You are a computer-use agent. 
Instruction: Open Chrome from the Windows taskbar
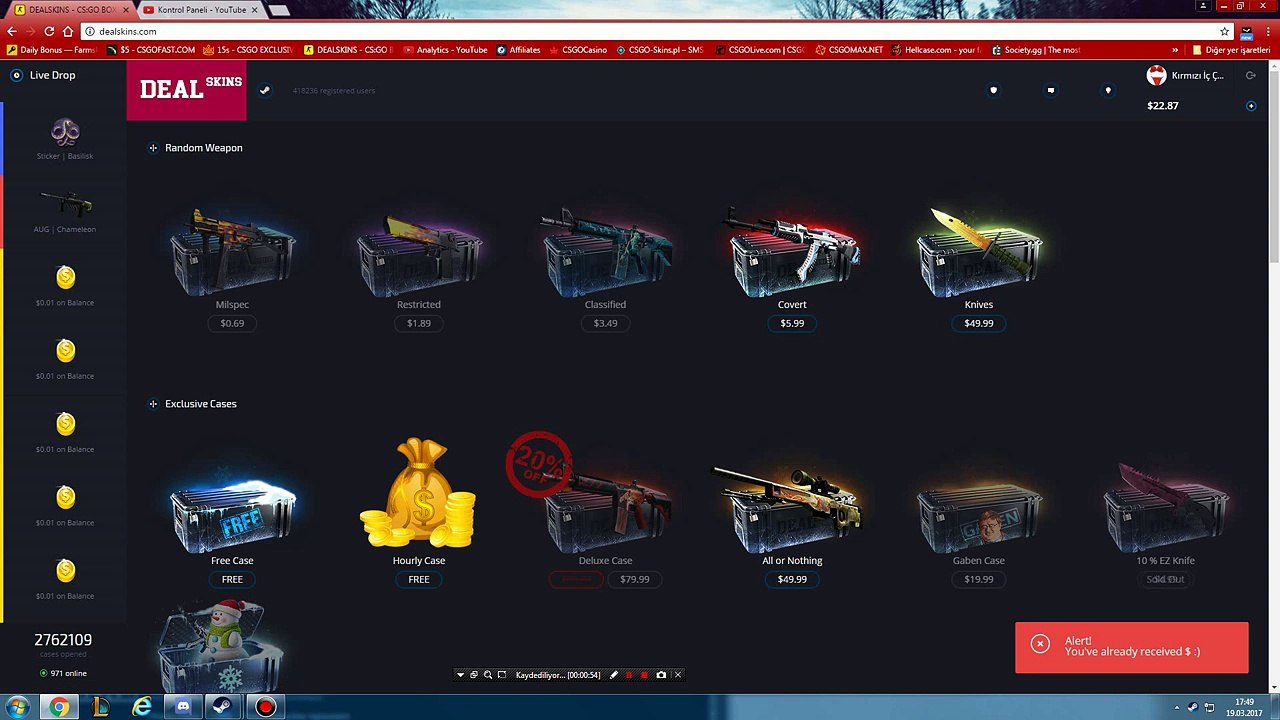click(59, 707)
